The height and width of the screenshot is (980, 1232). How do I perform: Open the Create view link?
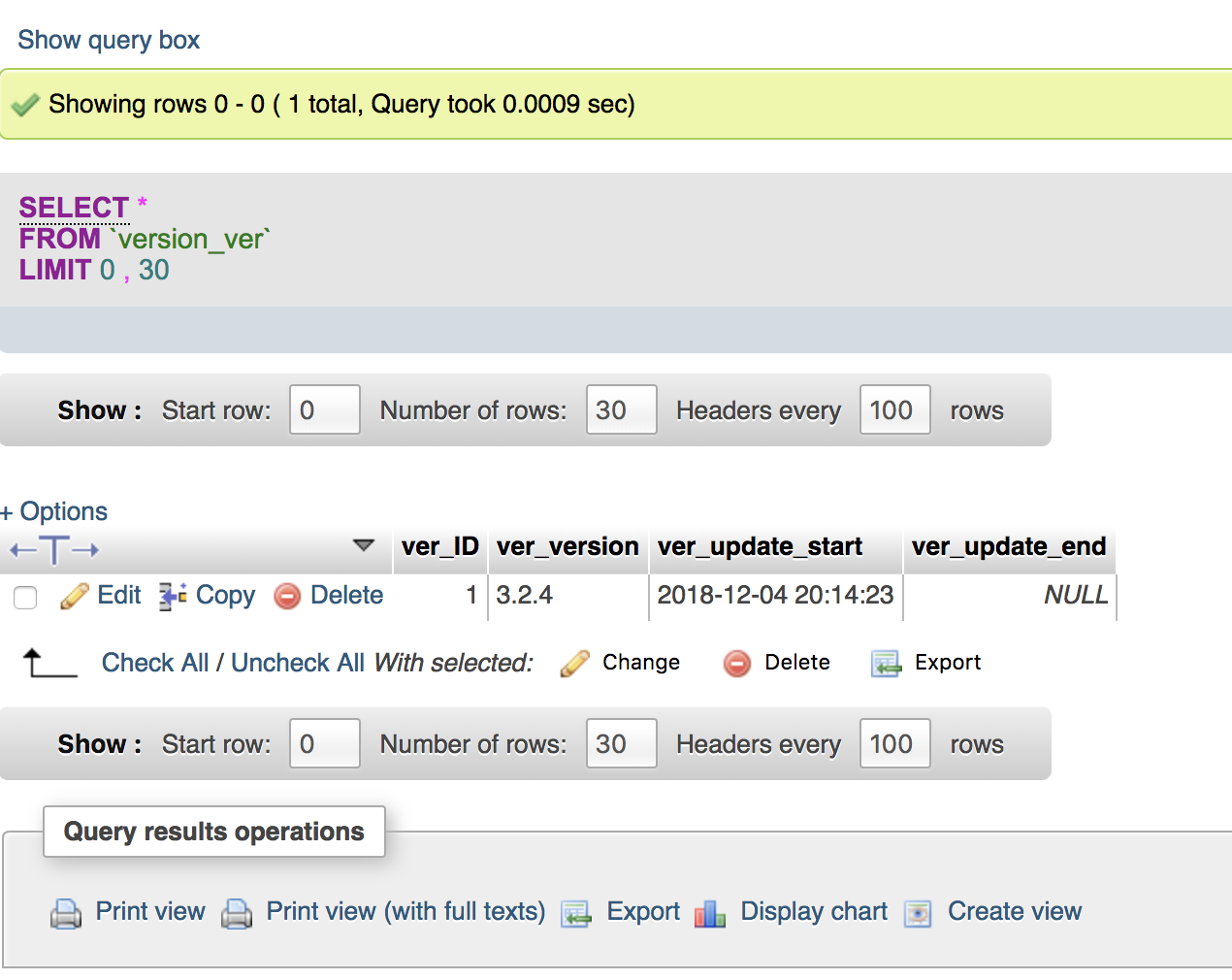tap(1015, 911)
